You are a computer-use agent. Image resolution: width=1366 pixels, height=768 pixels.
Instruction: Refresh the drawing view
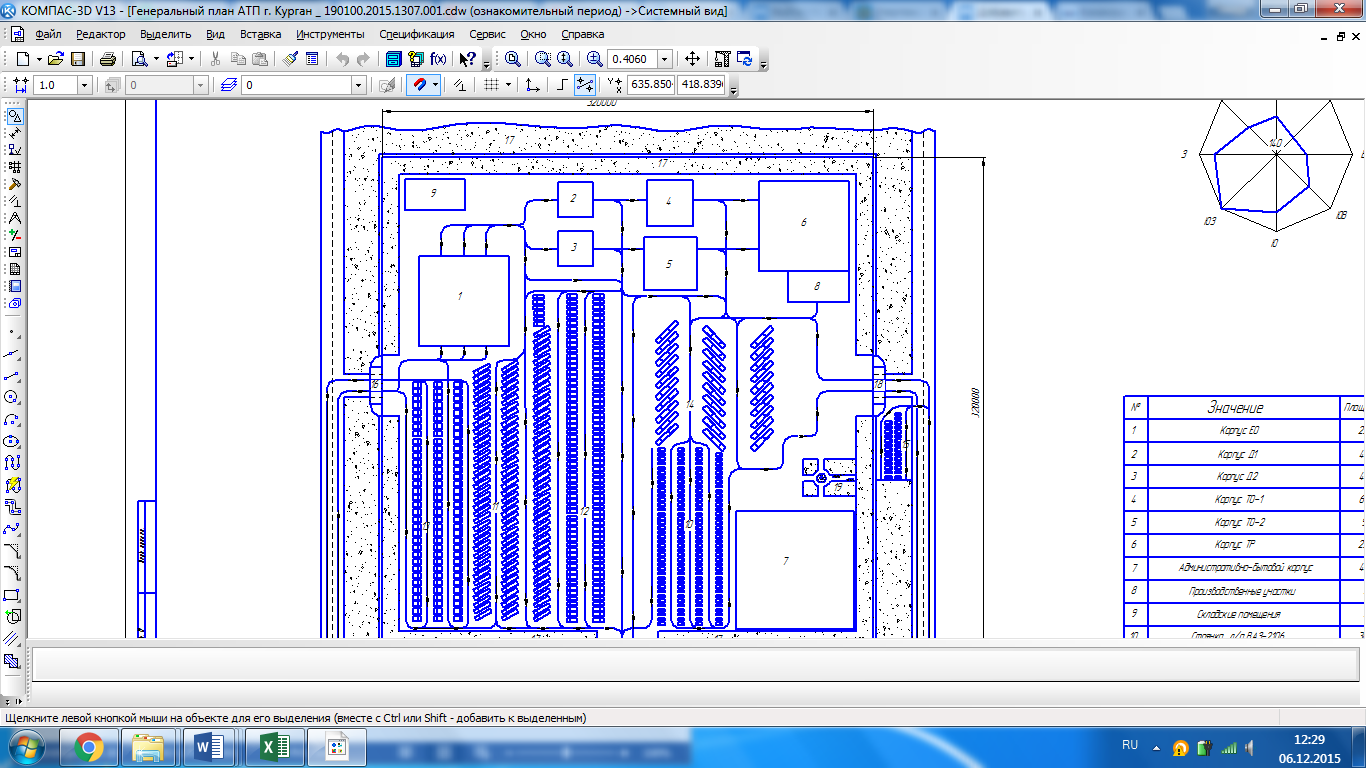pos(744,59)
